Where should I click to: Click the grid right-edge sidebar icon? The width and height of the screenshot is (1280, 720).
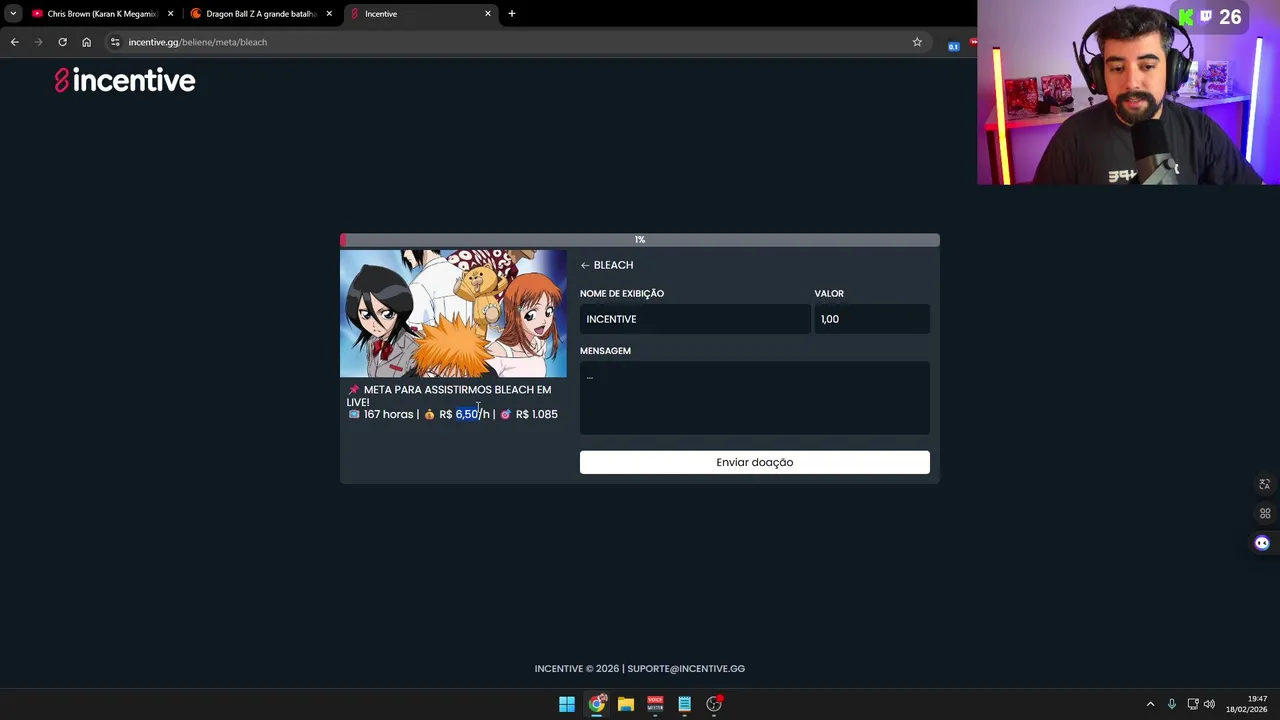point(1264,514)
